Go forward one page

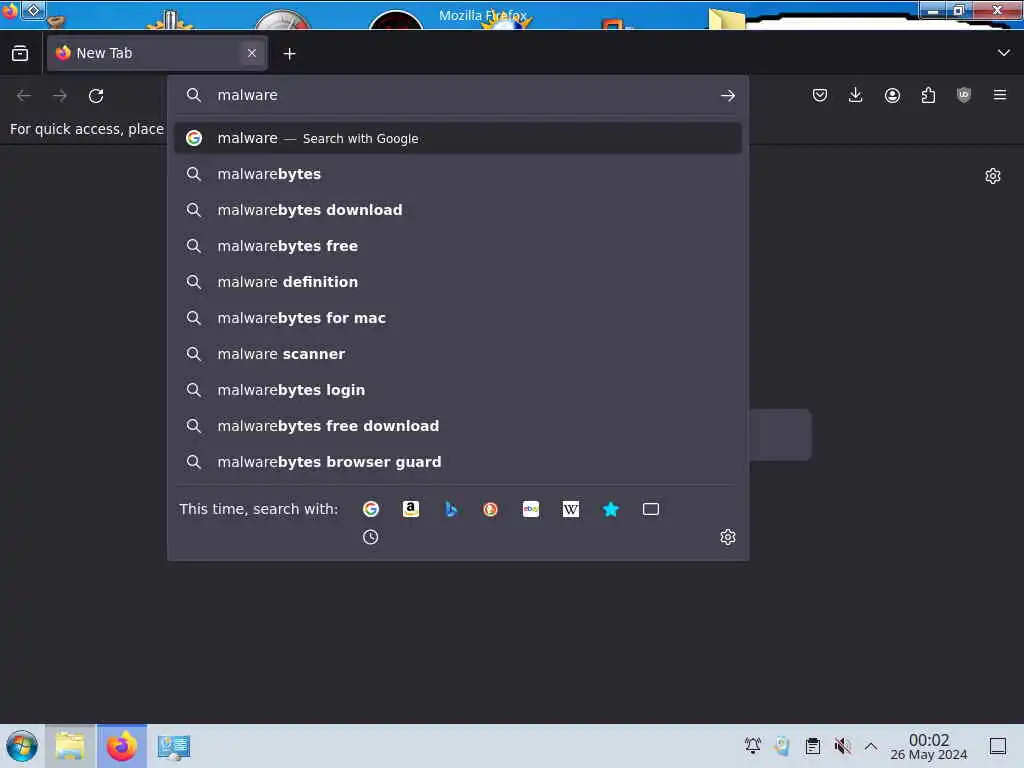pyautogui.click(x=60, y=96)
